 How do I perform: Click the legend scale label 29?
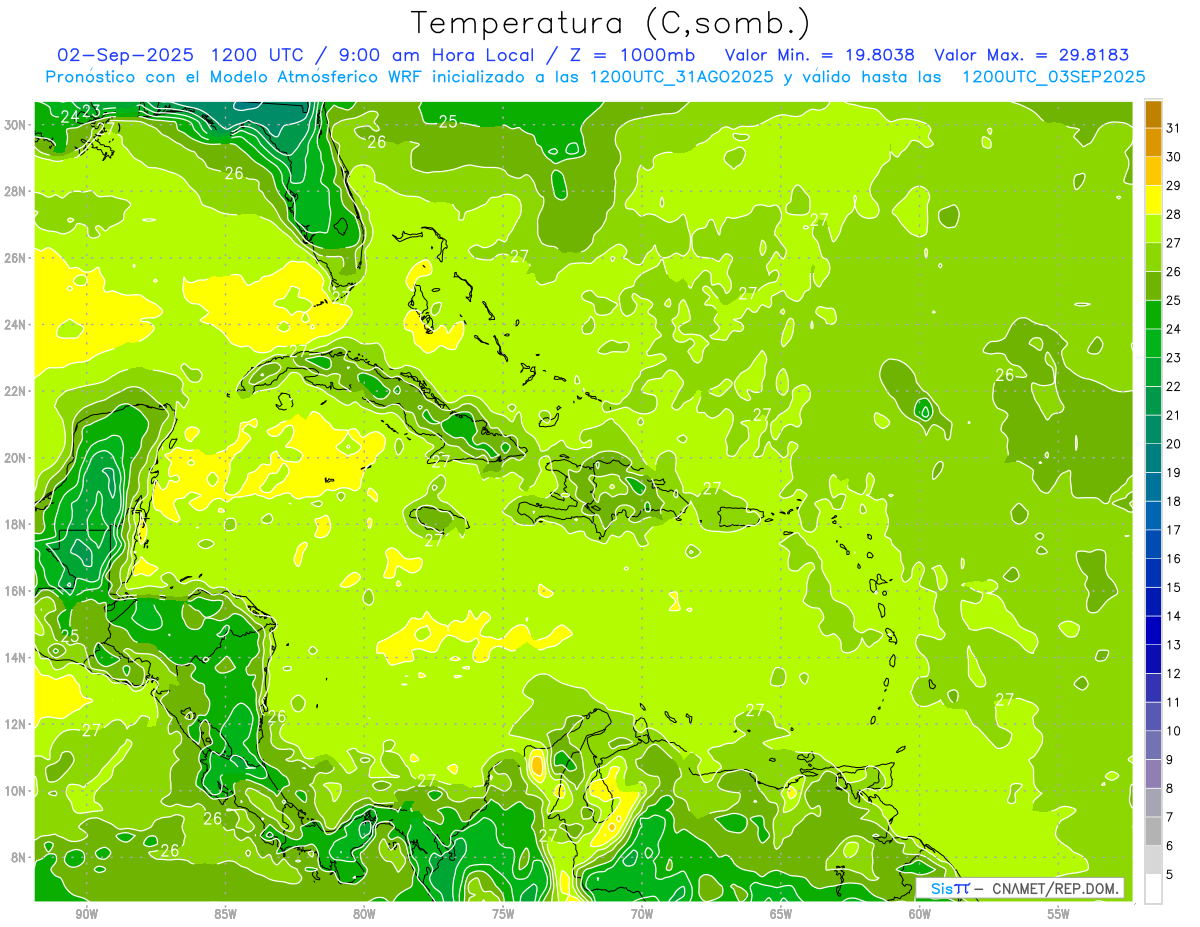1174,185
